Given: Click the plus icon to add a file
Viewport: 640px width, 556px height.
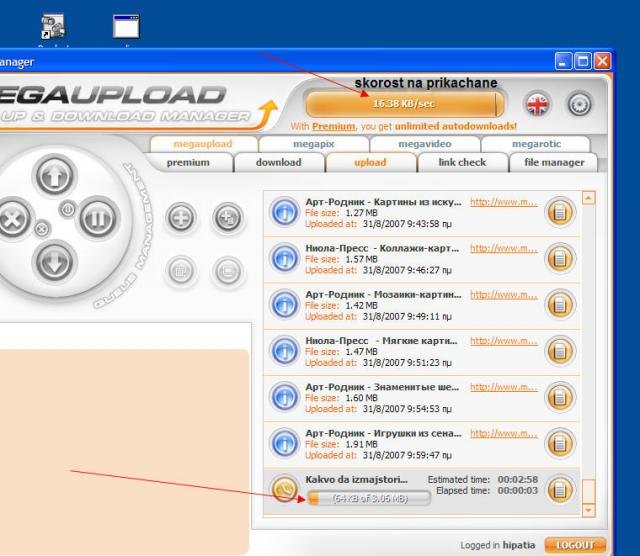Looking at the screenshot, I should [181, 218].
